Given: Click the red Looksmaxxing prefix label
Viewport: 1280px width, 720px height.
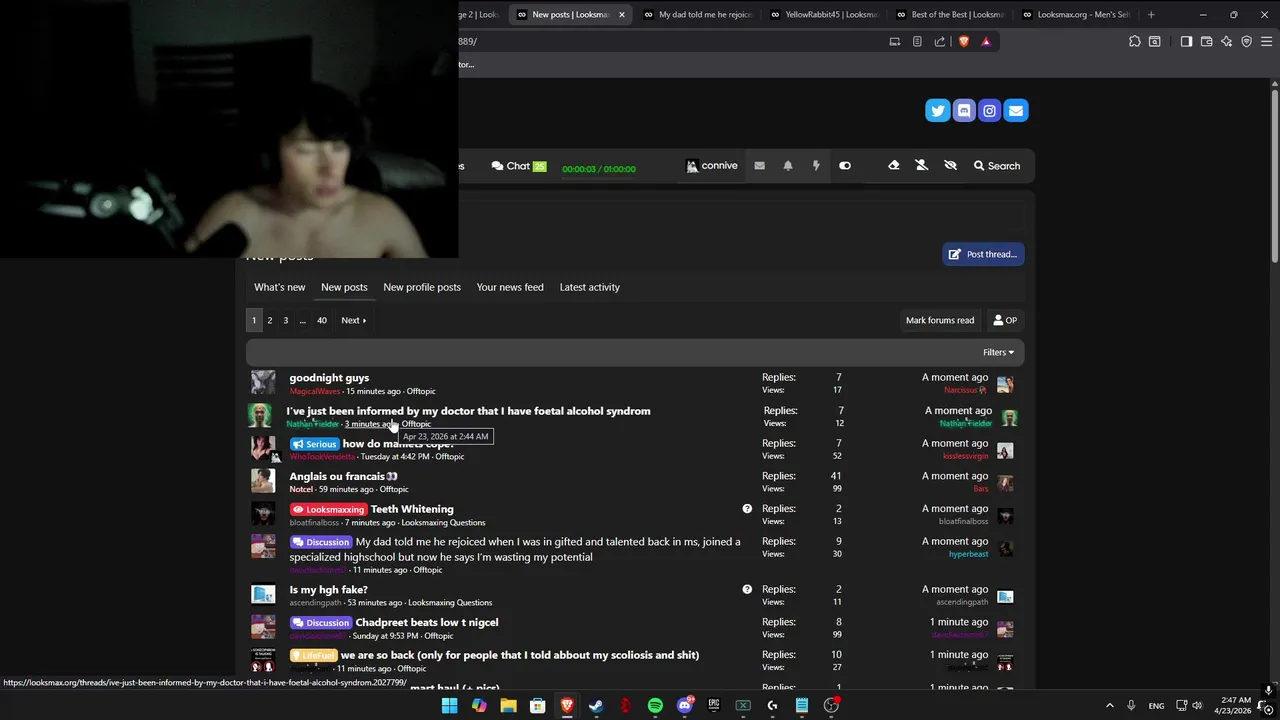Looking at the screenshot, I should [329, 509].
